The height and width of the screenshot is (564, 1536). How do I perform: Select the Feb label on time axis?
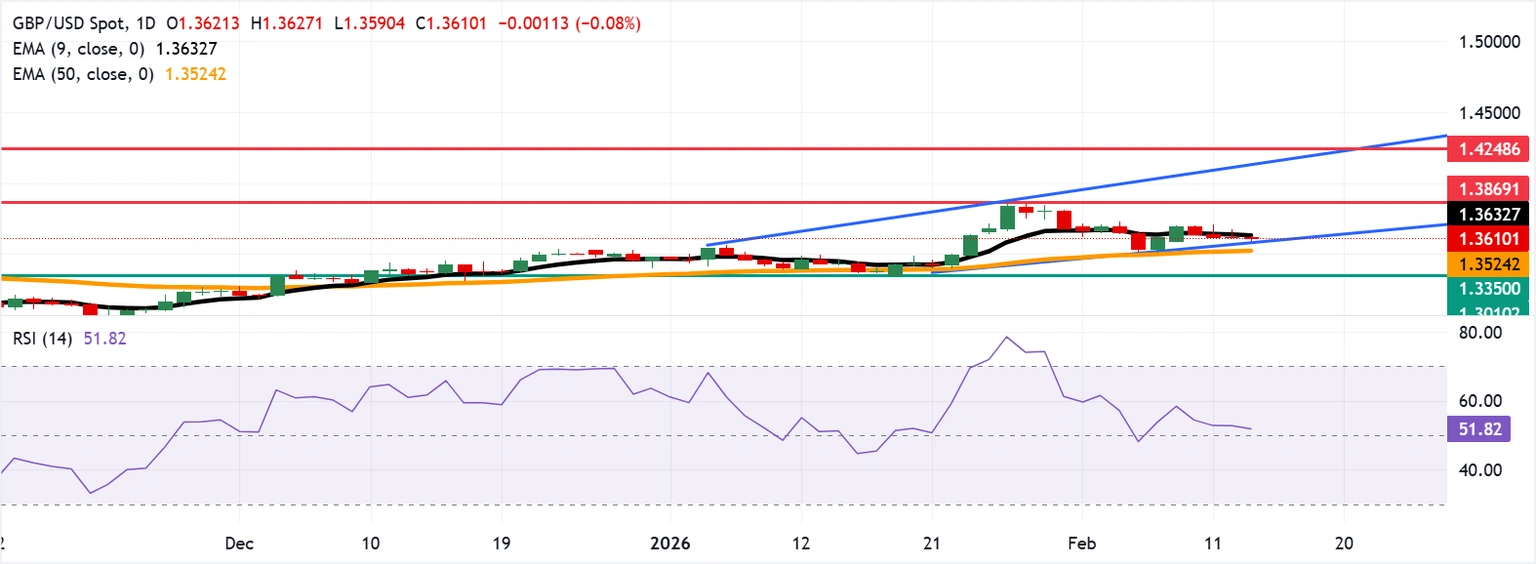(x=1081, y=543)
